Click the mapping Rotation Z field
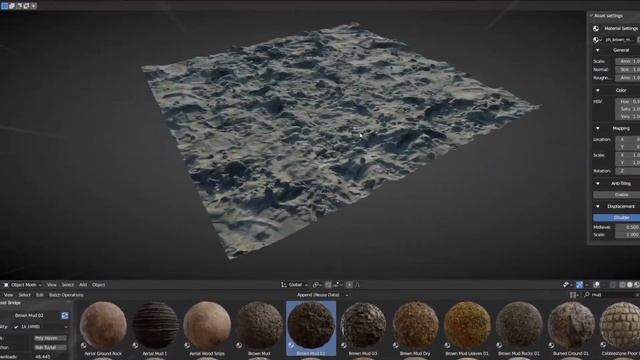 click(628, 171)
